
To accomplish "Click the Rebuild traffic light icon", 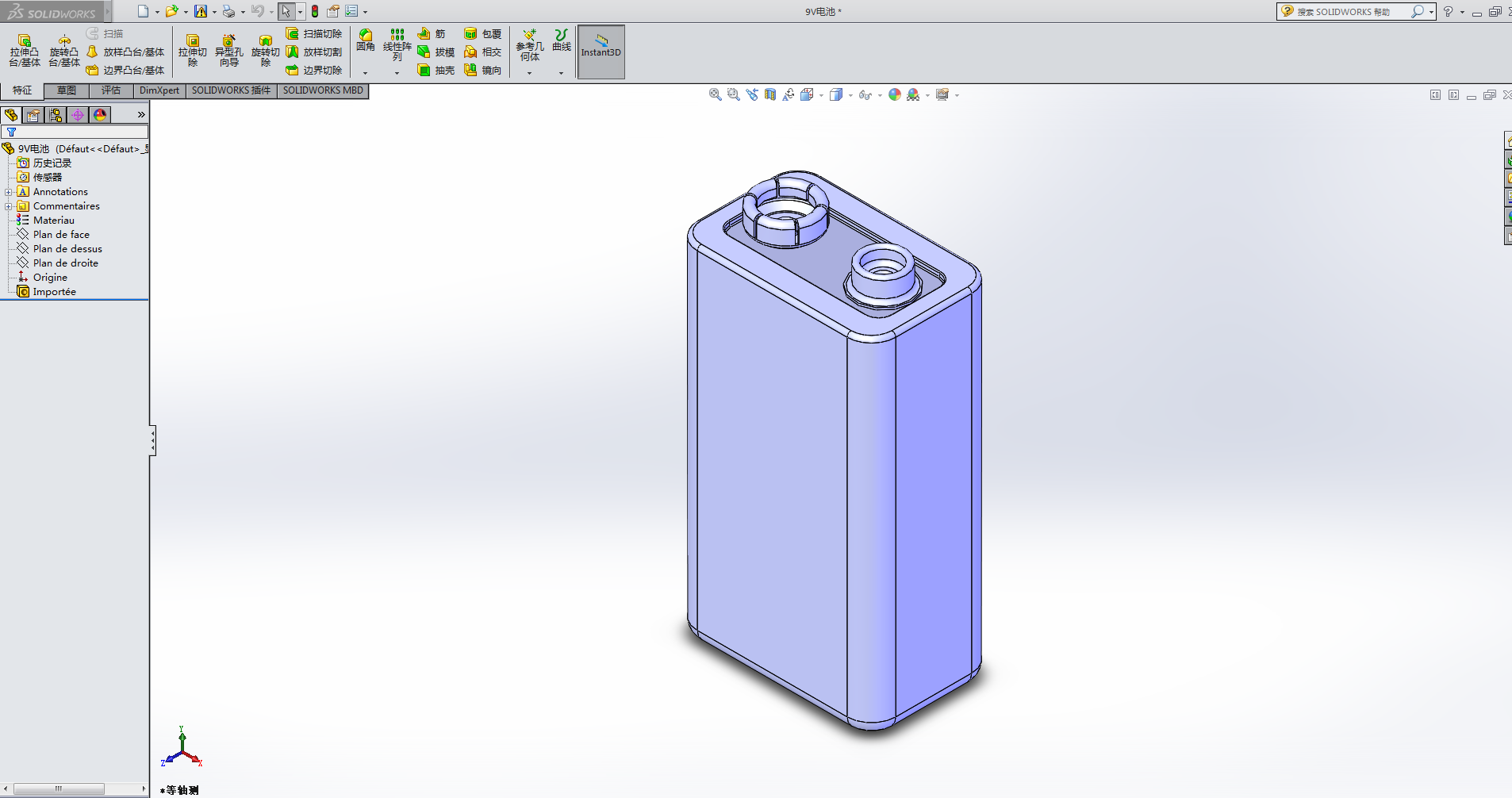I will [x=315, y=12].
